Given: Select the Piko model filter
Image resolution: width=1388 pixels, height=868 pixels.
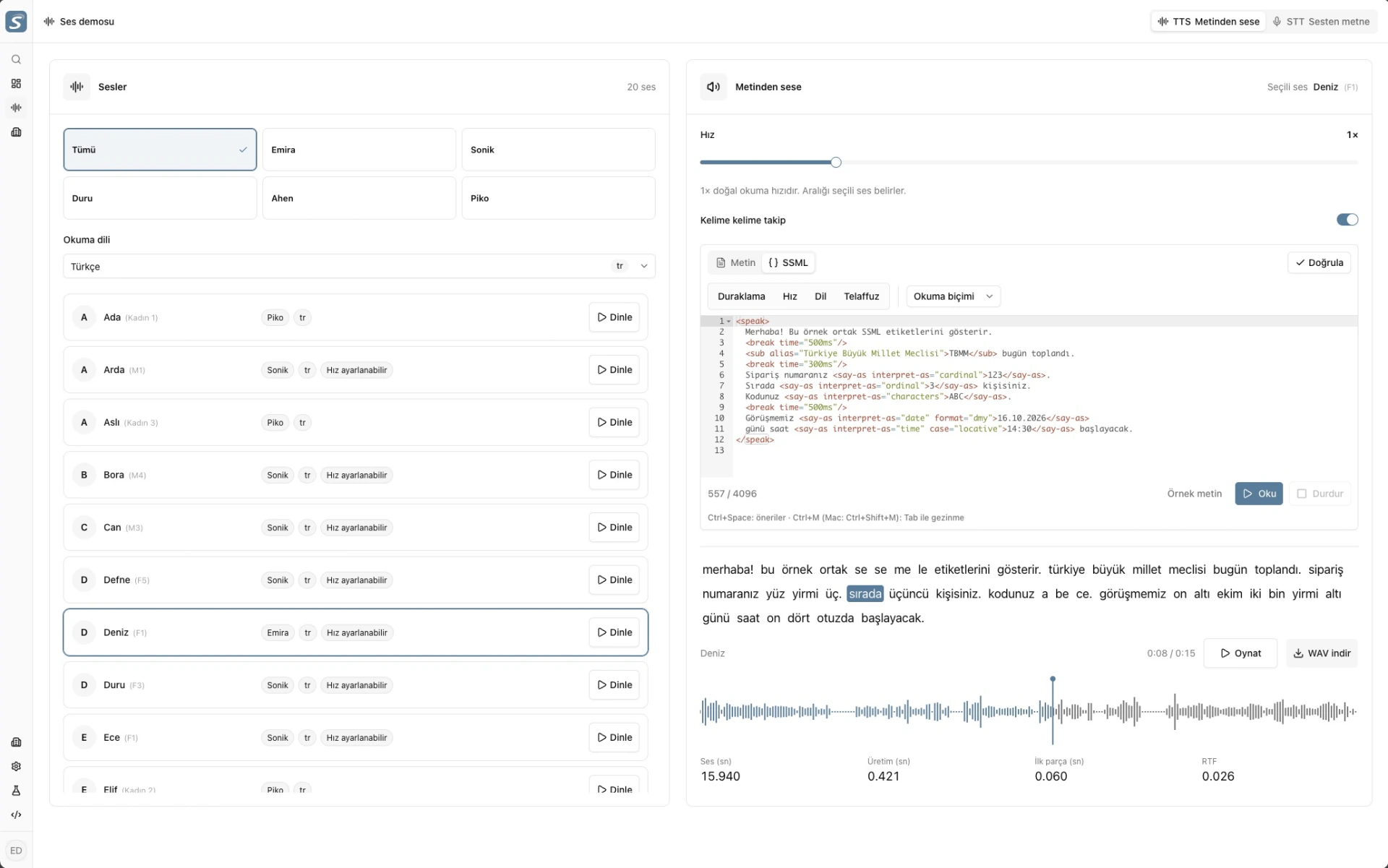Looking at the screenshot, I should (x=558, y=198).
